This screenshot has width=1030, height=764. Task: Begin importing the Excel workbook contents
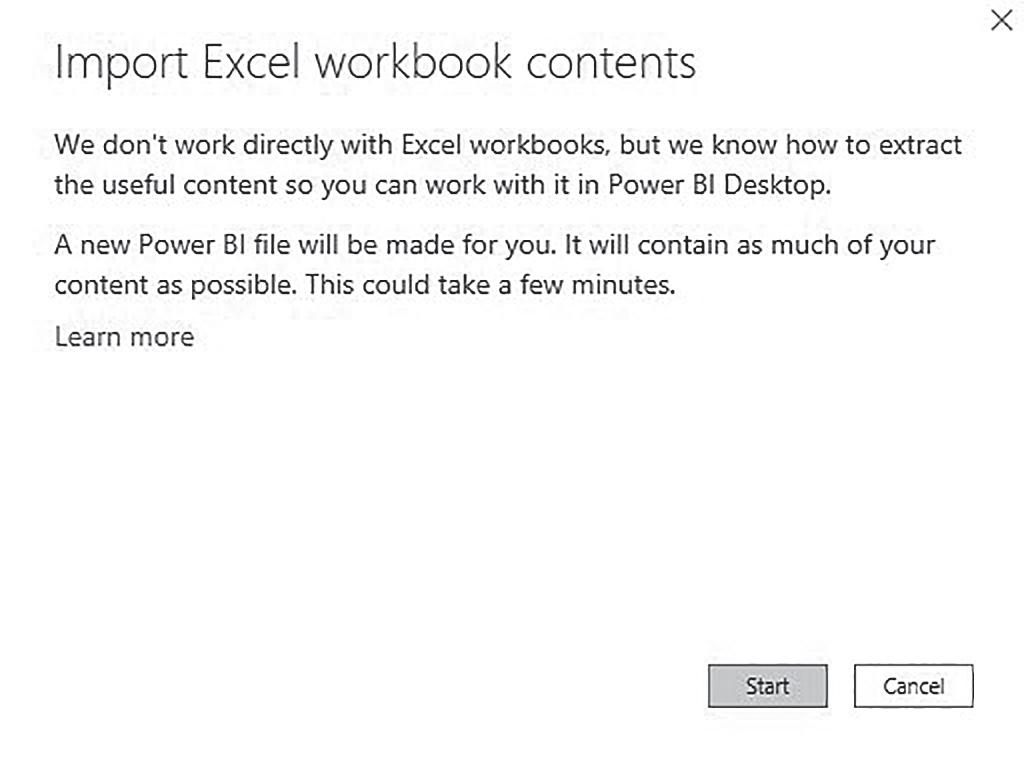767,686
